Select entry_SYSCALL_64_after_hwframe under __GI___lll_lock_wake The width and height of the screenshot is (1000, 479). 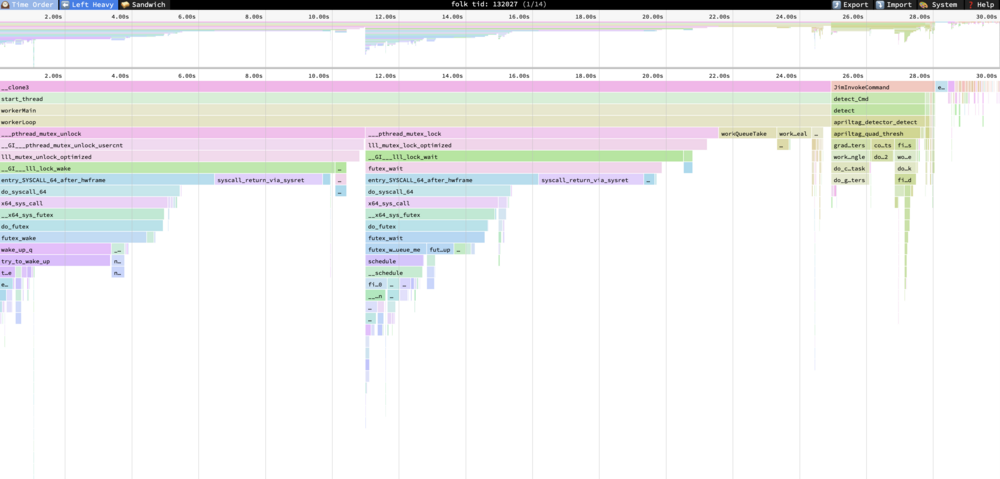pos(107,180)
